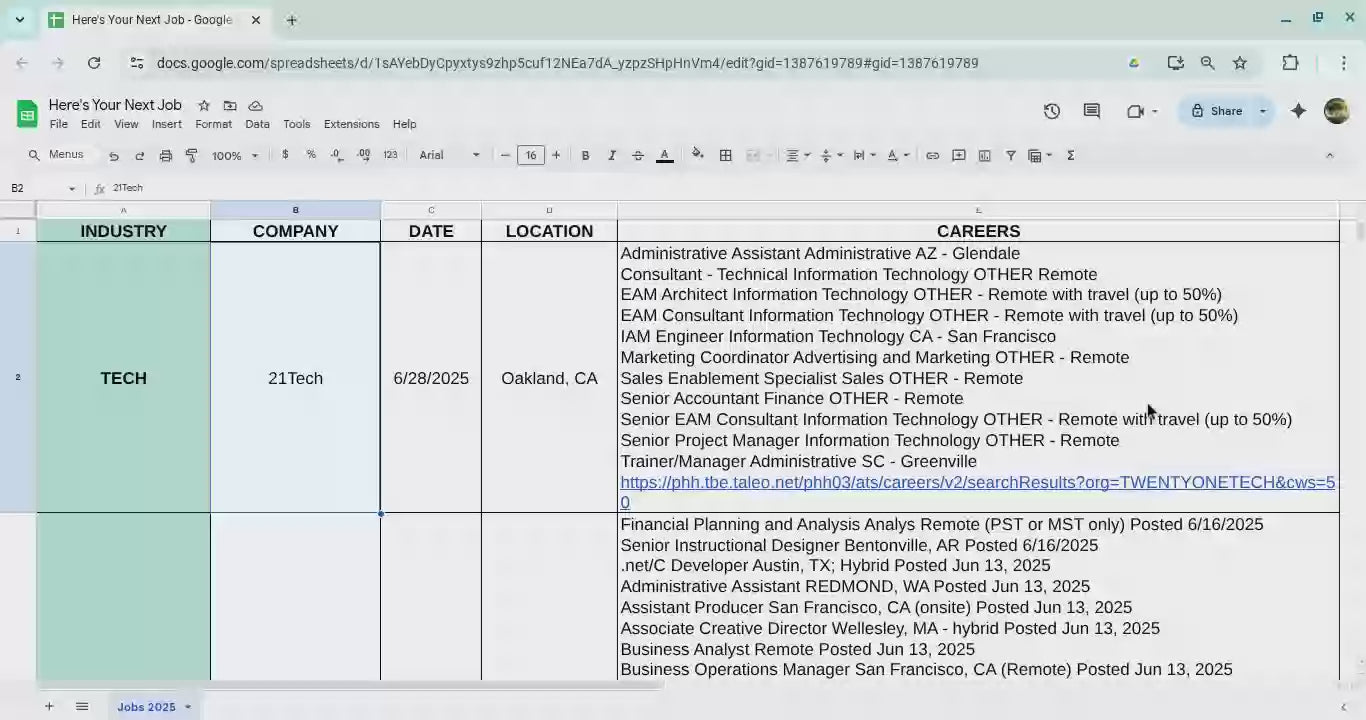This screenshot has height=720, width=1366.
Task: Print the spreadsheet using the printer icon
Action: (x=166, y=156)
